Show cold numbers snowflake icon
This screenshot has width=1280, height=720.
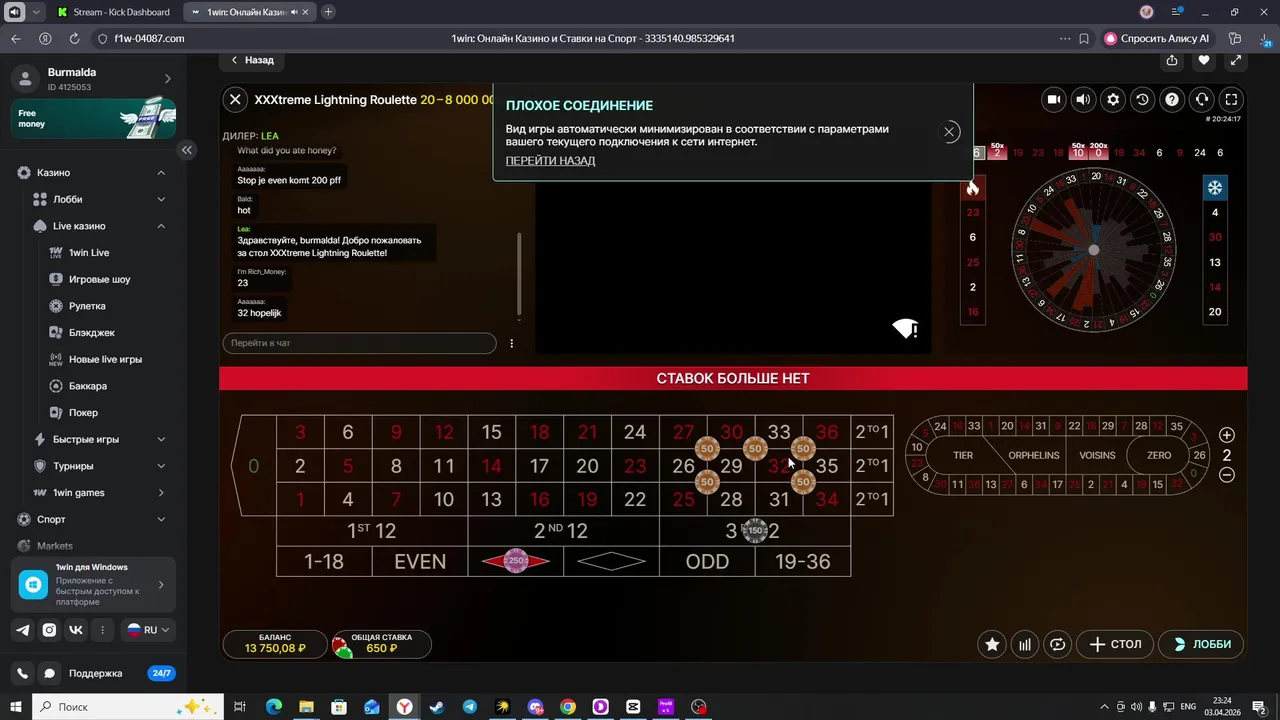click(x=1215, y=188)
